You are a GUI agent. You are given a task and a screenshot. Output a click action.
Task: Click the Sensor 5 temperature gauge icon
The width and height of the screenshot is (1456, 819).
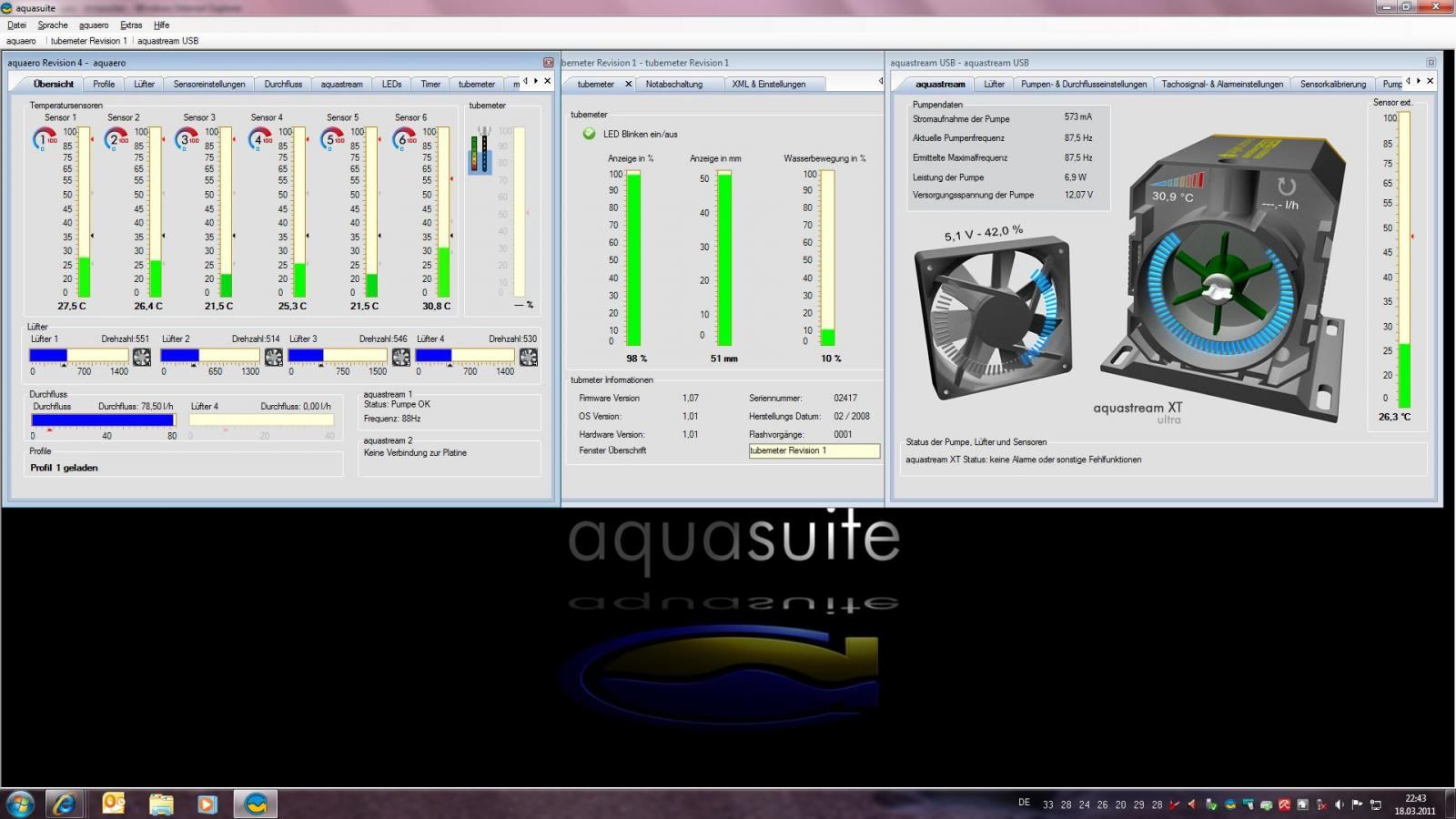333,139
